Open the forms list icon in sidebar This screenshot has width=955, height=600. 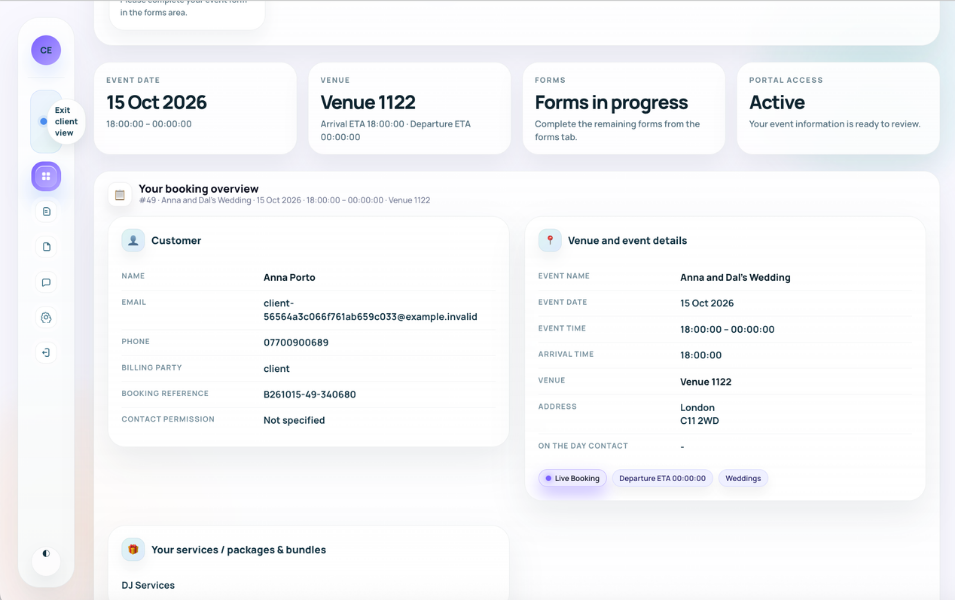[x=46, y=211]
